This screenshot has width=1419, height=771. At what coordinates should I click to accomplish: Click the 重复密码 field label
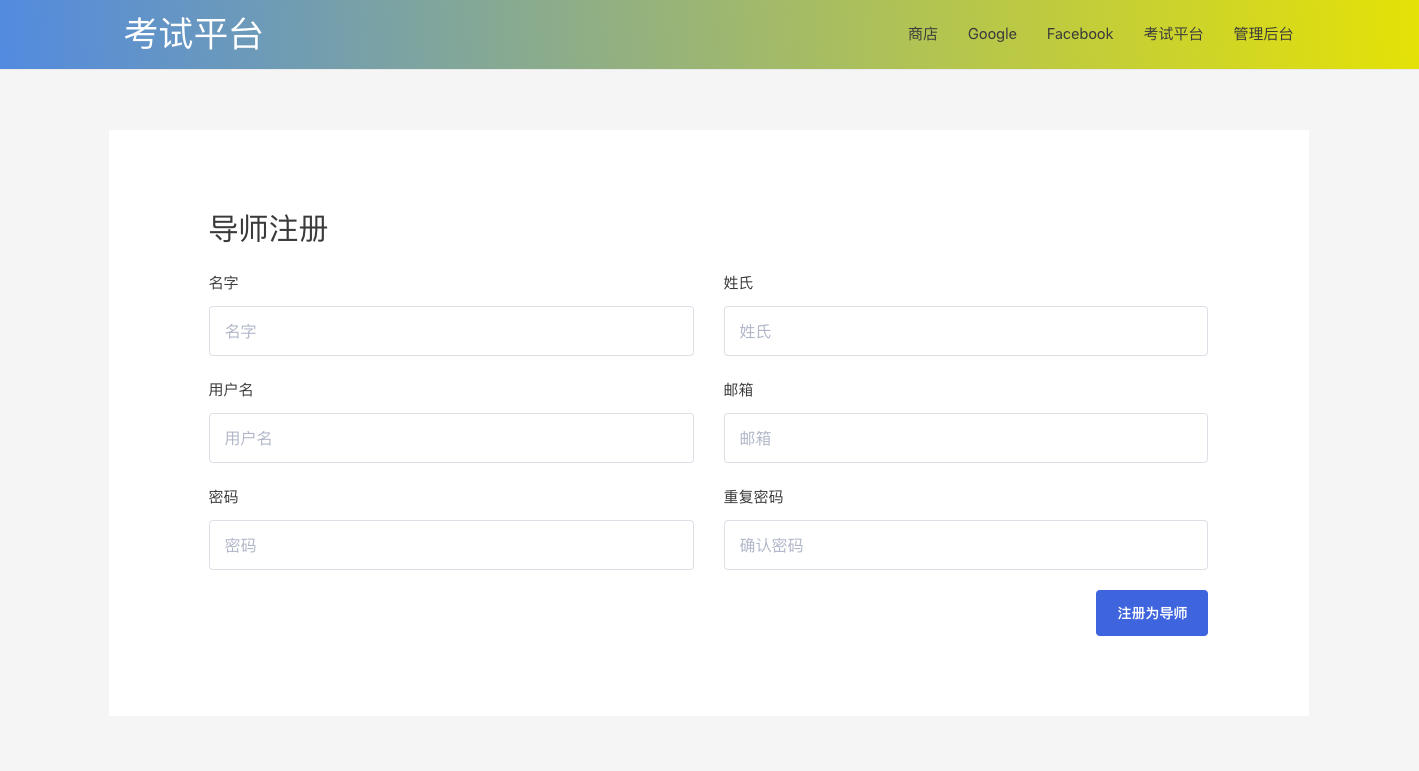point(753,497)
